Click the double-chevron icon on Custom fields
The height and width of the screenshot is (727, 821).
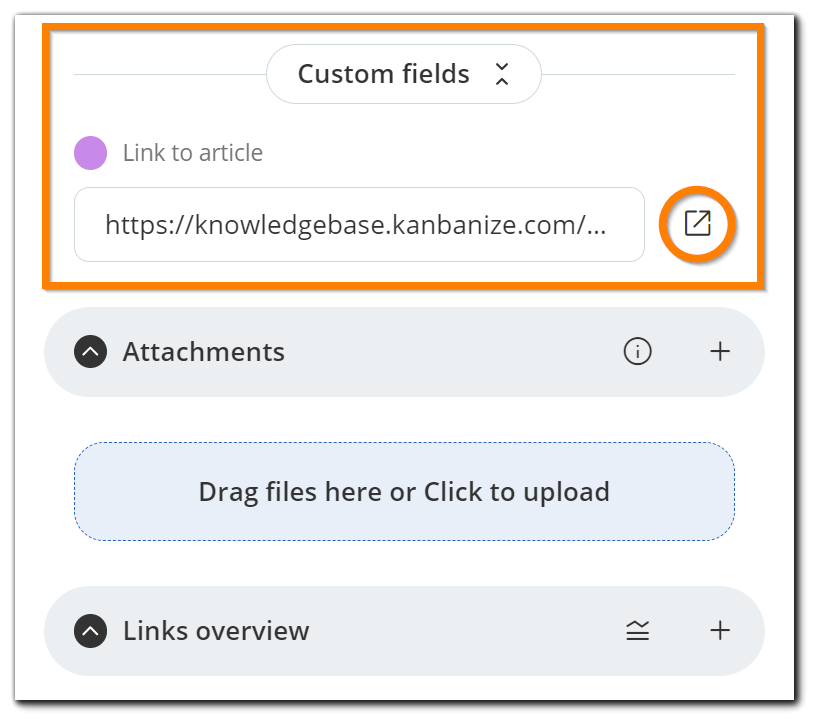[502, 73]
